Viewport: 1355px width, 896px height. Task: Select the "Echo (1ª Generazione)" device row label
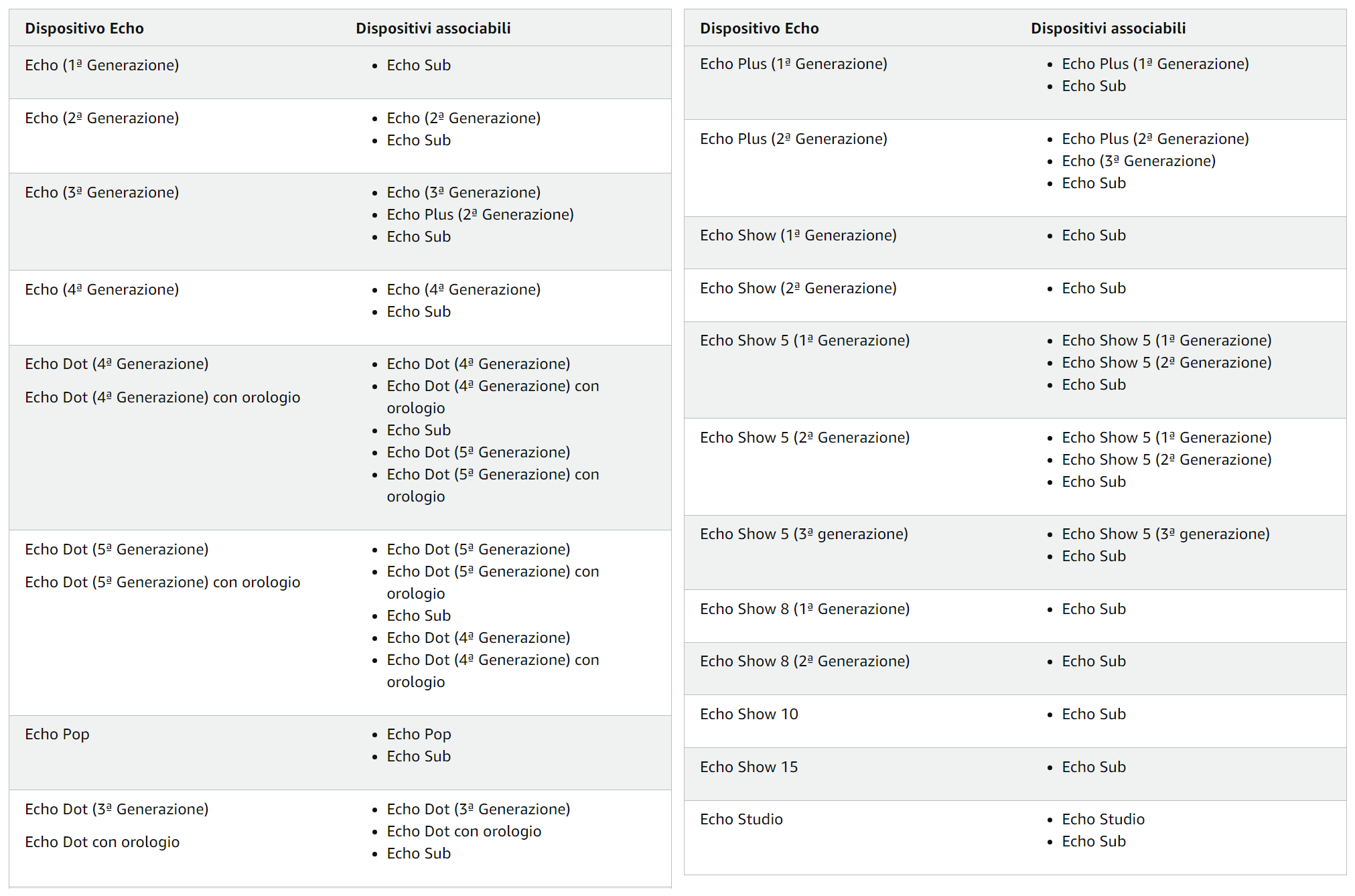(x=102, y=65)
